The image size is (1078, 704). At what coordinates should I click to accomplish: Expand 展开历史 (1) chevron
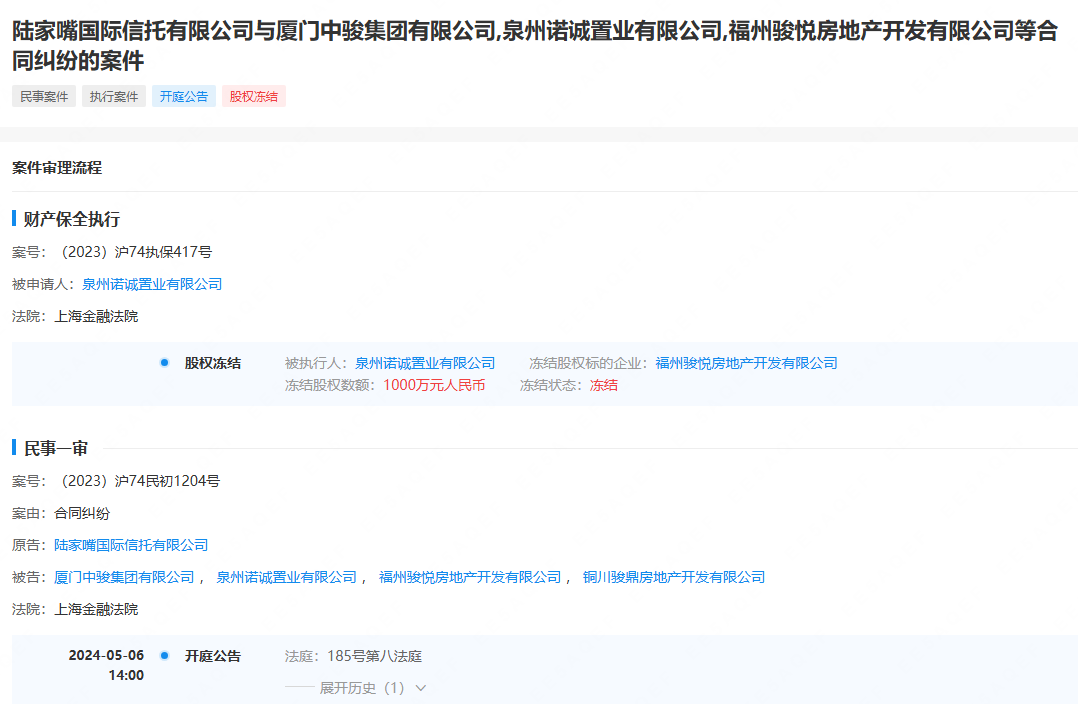(421, 688)
